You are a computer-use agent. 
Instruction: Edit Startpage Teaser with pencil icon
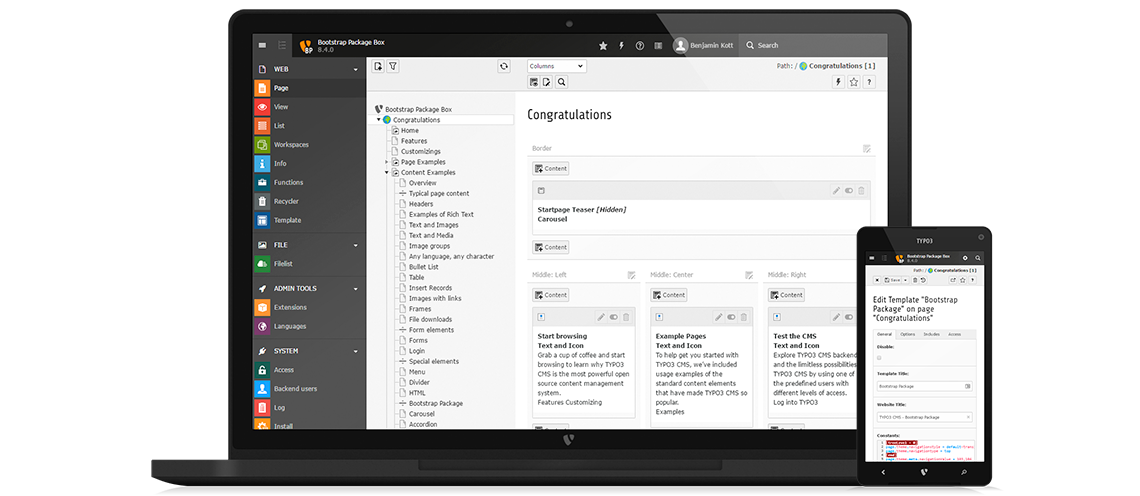point(836,190)
